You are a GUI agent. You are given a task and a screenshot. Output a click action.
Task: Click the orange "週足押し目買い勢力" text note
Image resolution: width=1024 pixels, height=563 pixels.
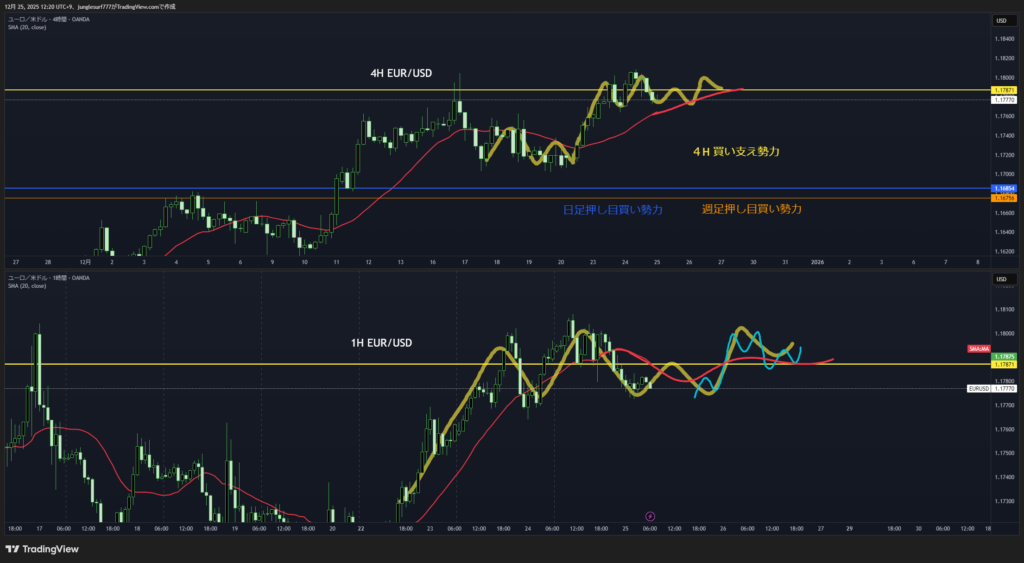751,209
